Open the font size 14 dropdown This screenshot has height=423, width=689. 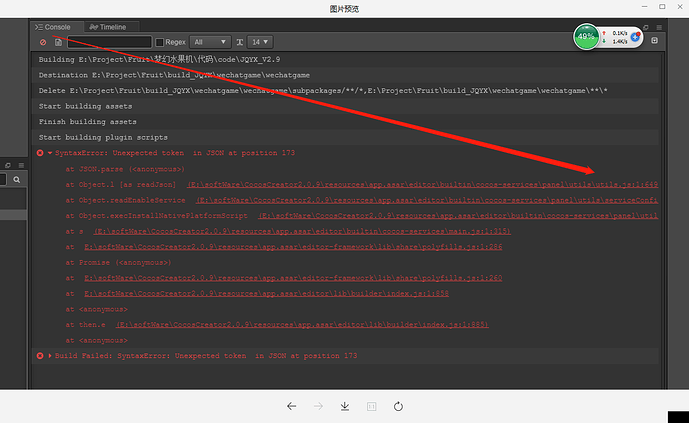coord(260,42)
